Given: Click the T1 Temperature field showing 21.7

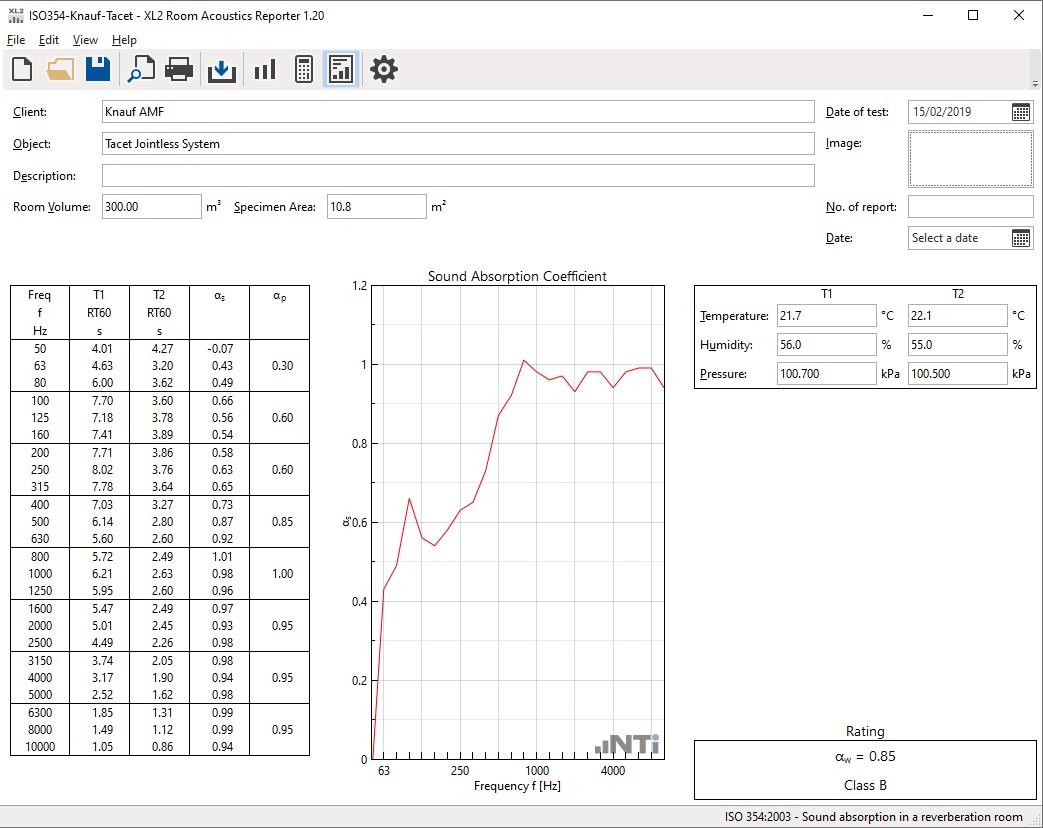Looking at the screenshot, I should (825, 316).
